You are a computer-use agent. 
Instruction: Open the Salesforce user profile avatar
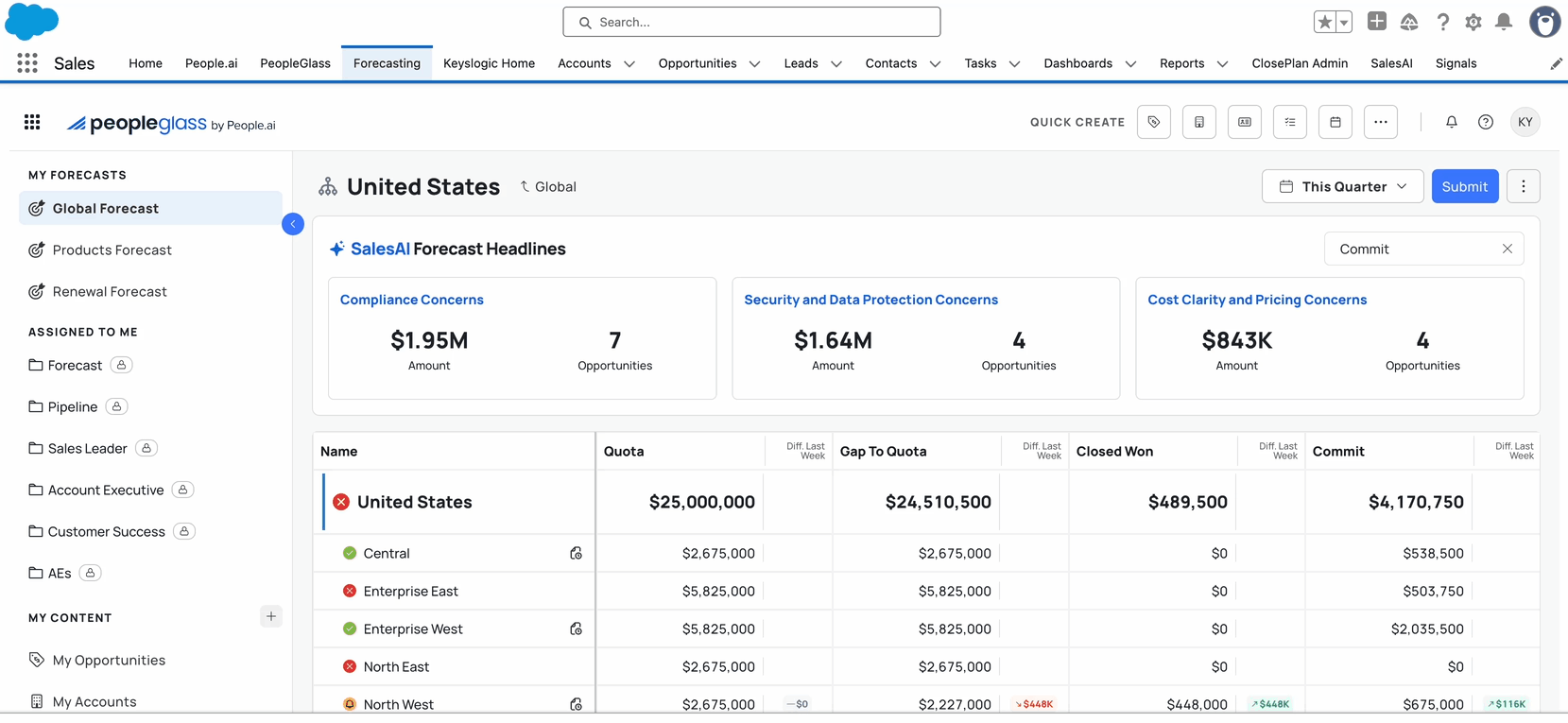tap(1545, 22)
